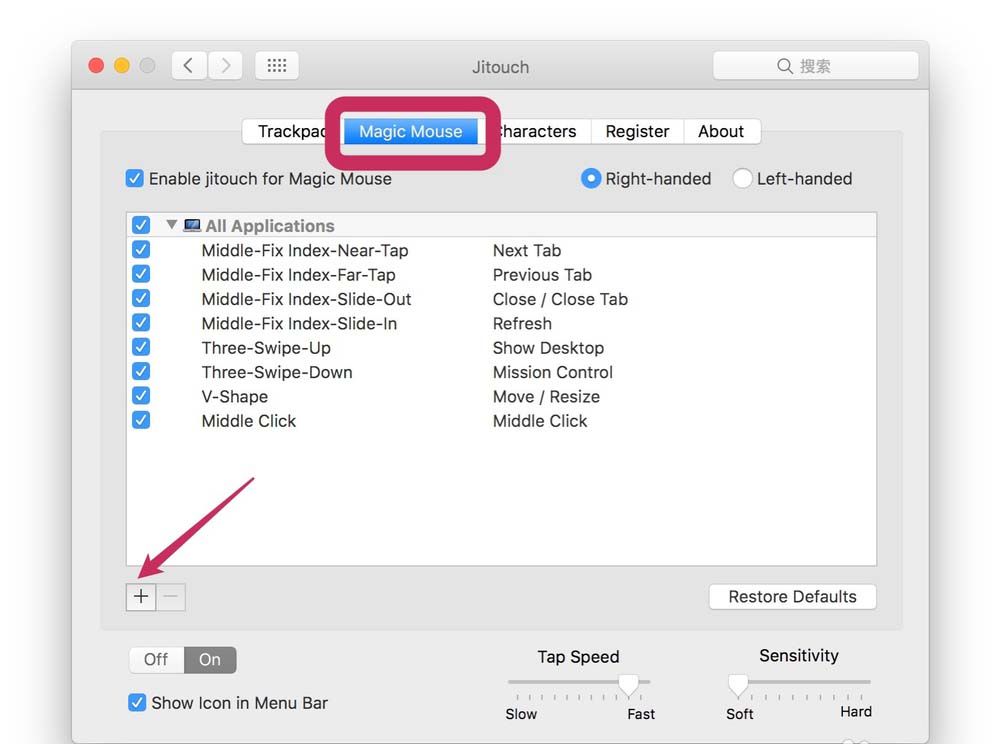This screenshot has width=1000, height=744.
Task: Click the Restore Defaults button
Action: 792,597
